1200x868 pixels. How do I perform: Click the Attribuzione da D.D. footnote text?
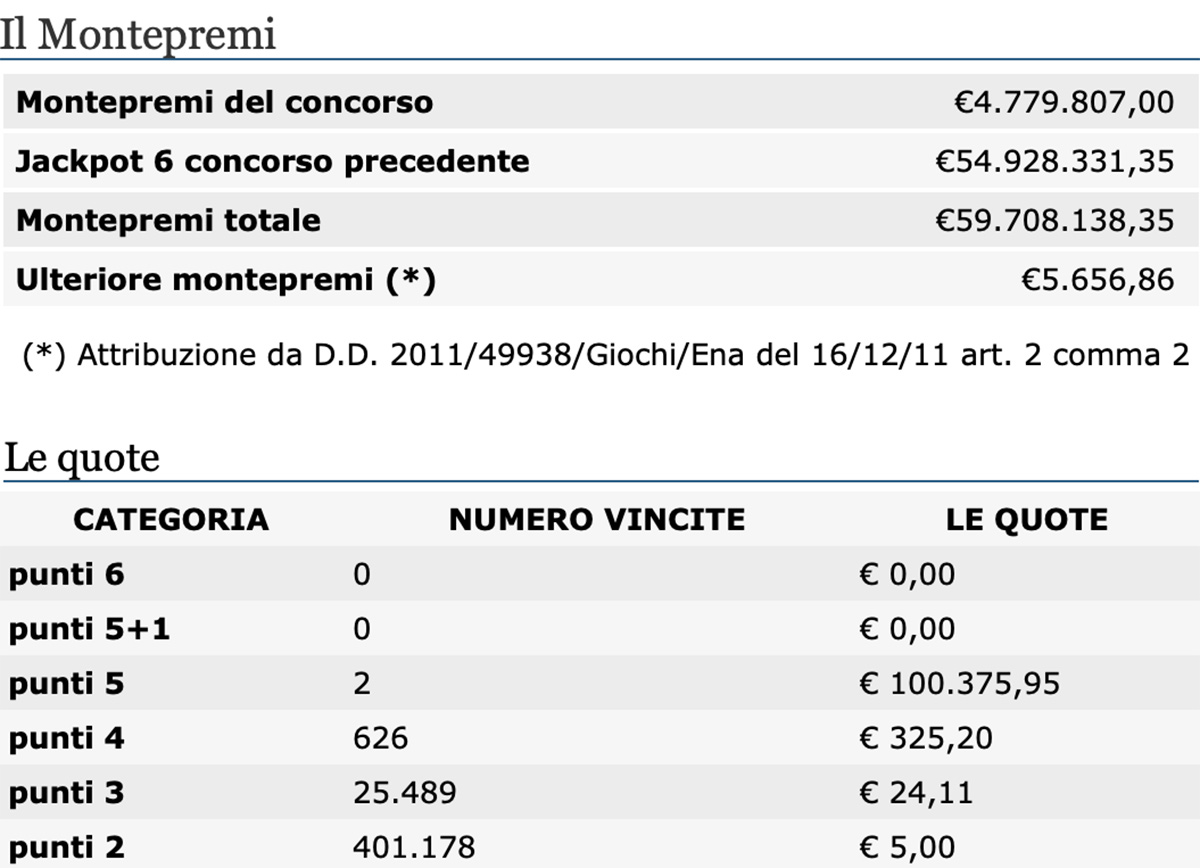(x=606, y=355)
